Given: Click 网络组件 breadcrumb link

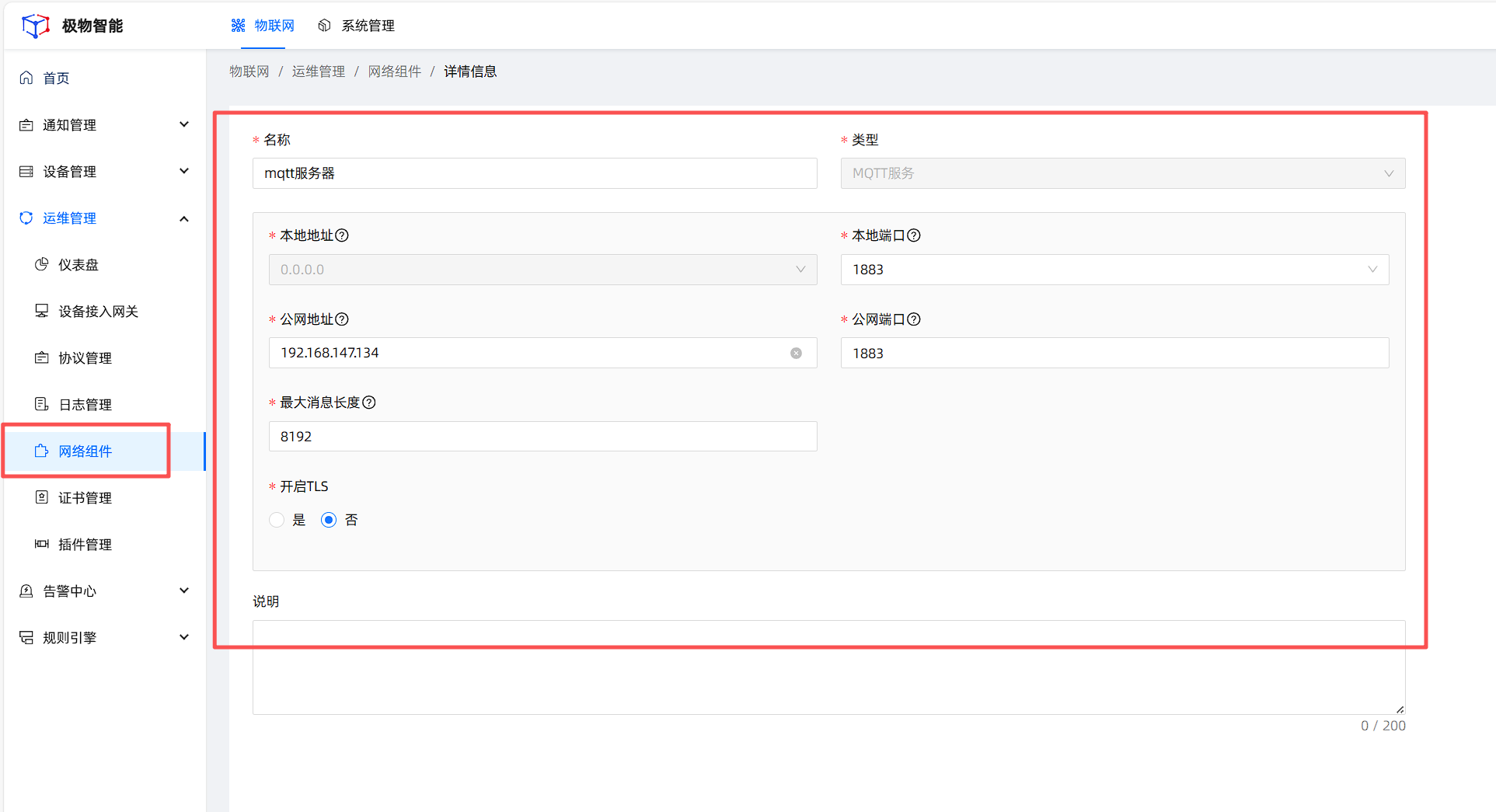Looking at the screenshot, I should pyautogui.click(x=395, y=71).
